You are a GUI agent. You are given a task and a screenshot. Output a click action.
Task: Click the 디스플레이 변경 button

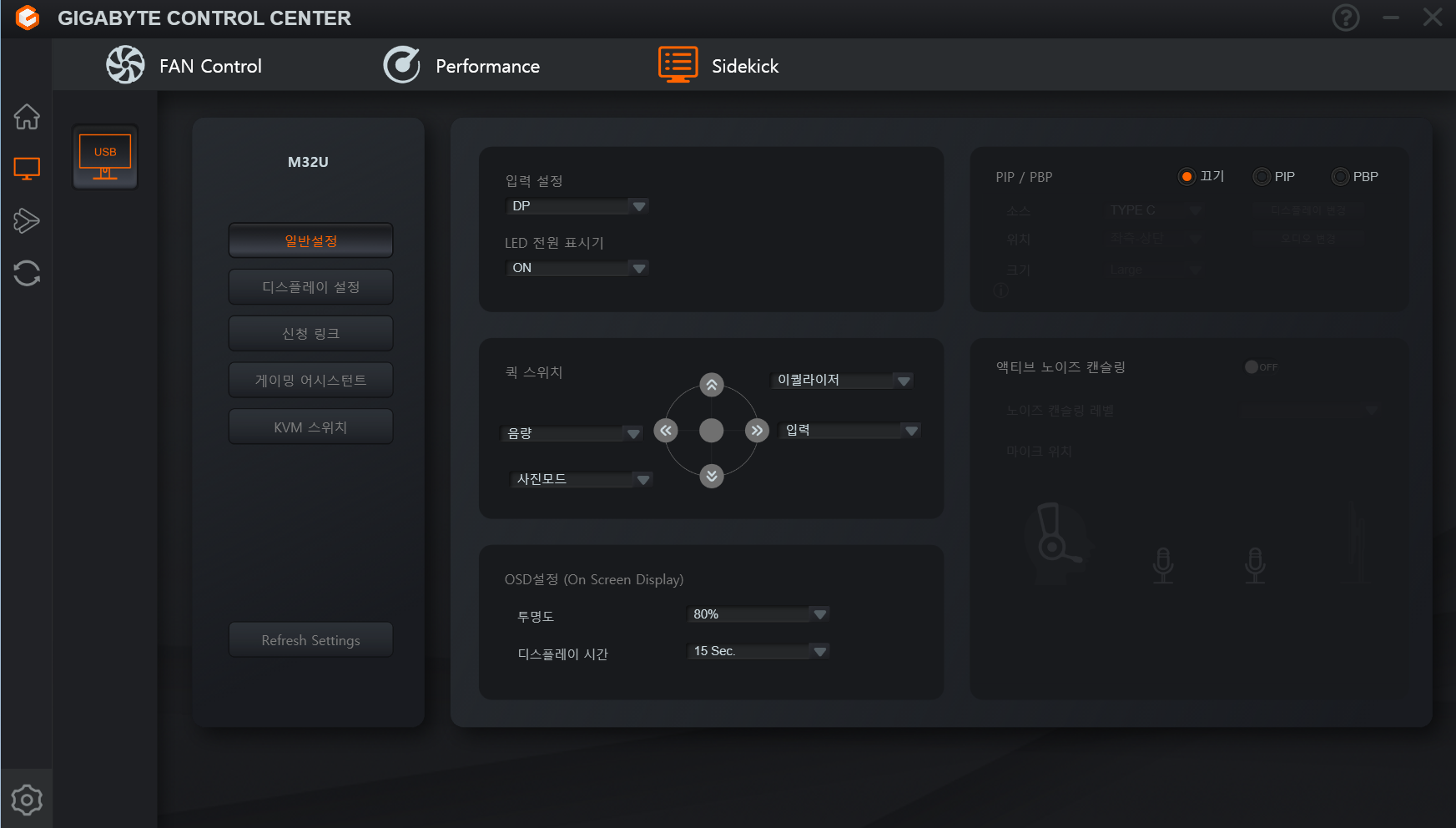pos(1308,210)
